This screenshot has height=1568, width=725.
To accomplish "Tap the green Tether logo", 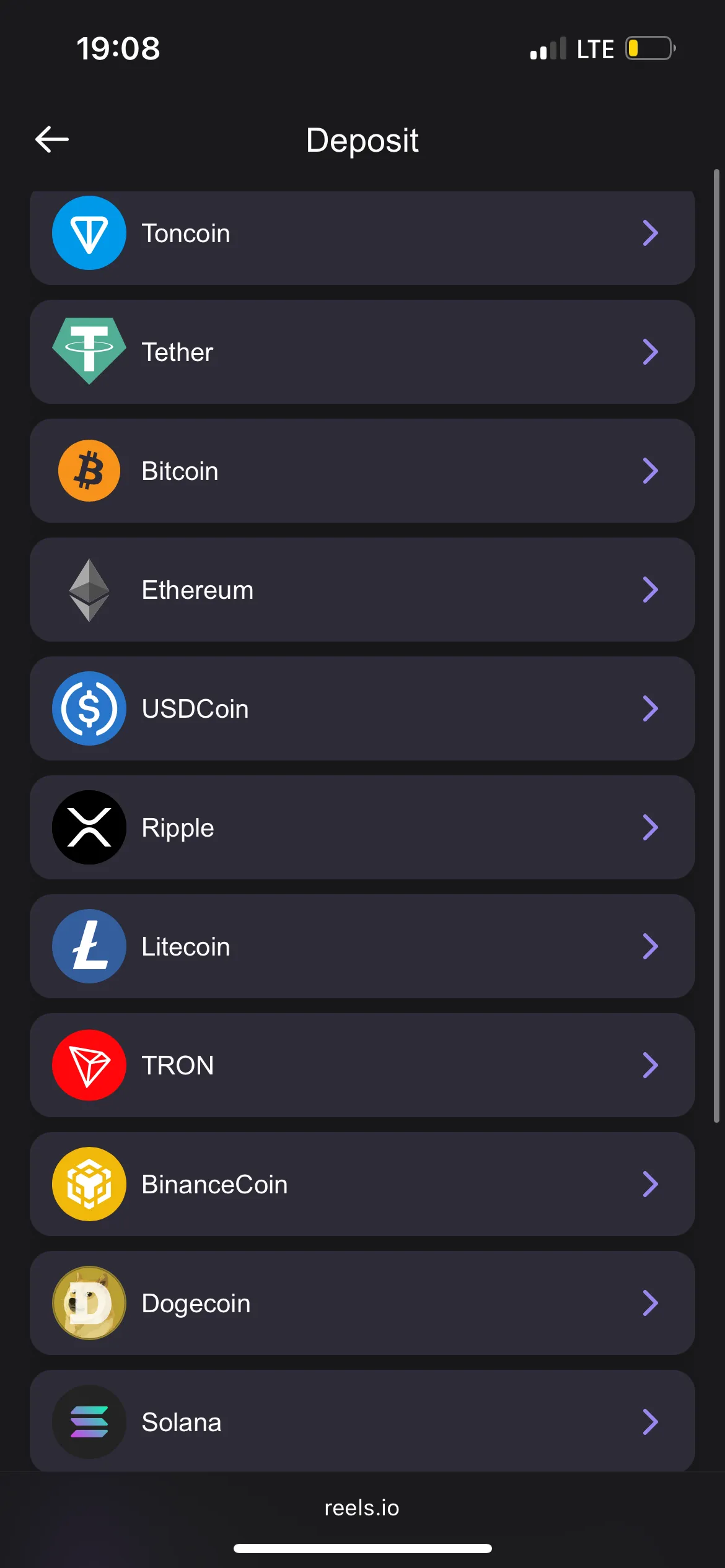I will click(x=89, y=351).
